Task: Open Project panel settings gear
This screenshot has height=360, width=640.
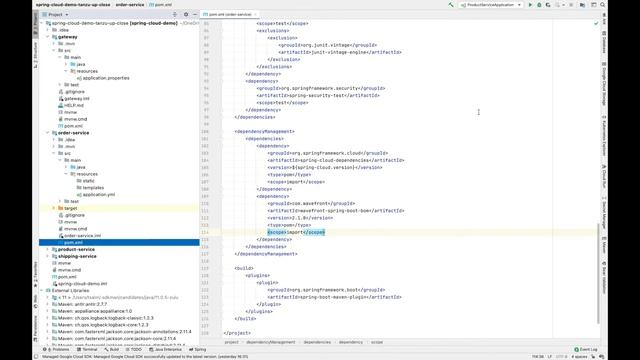Action: coord(186,14)
